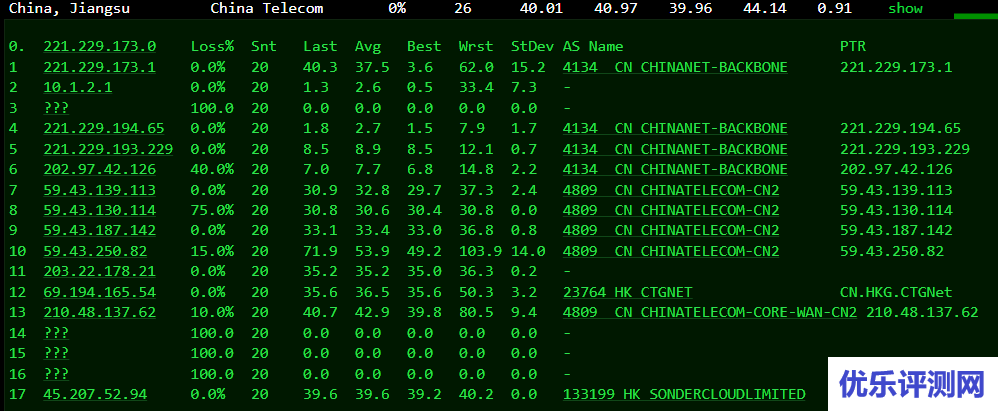Screen dimensions: 998x411
Task: Open hop 7 IP link 59.43.139.113
Action: [99, 190]
